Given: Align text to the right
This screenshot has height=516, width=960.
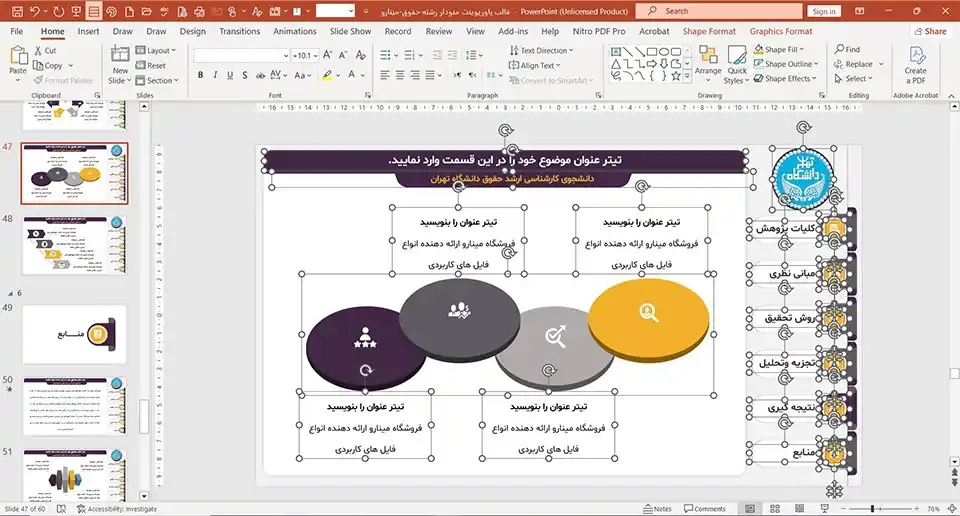Looking at the screenshot, I should 414,75.
